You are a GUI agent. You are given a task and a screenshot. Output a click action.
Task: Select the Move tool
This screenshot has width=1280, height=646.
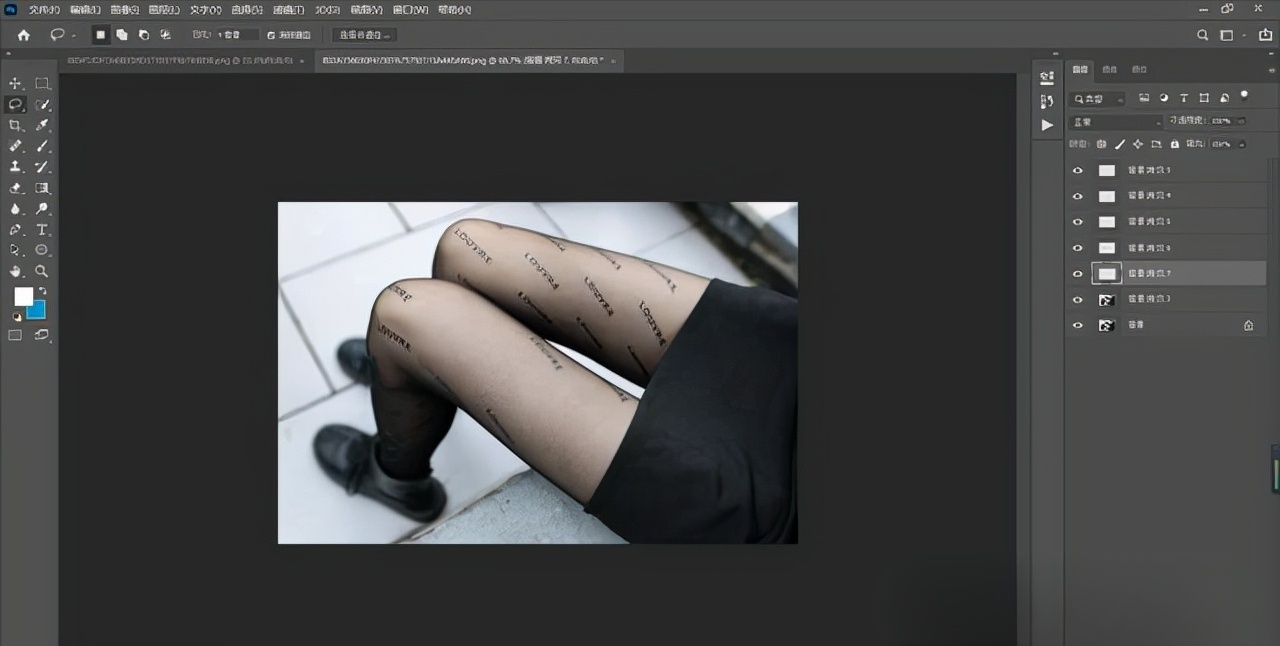[x=15, y=83]
